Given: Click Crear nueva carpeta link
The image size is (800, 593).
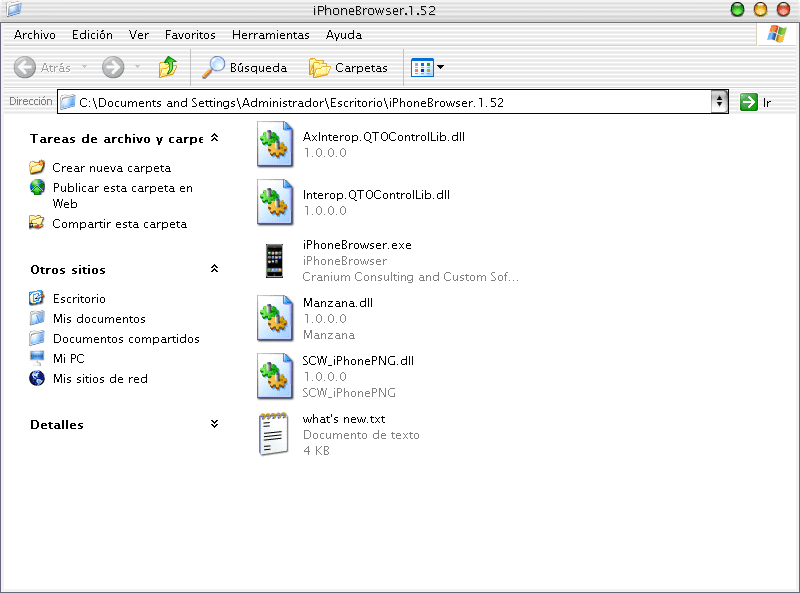Looking at the screenshot, I should 111,168.
